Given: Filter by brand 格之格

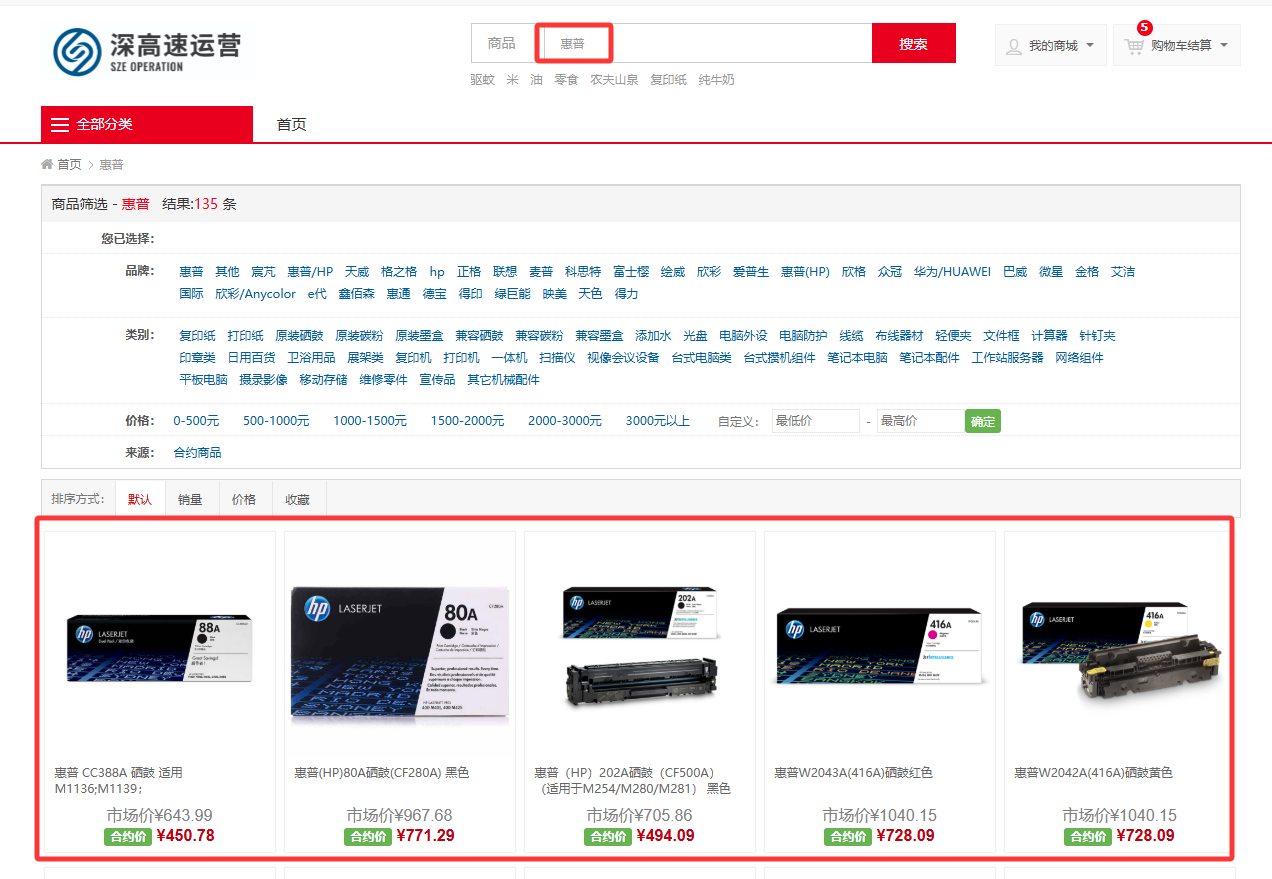Looking at the screenshot, I should (399, 272).
